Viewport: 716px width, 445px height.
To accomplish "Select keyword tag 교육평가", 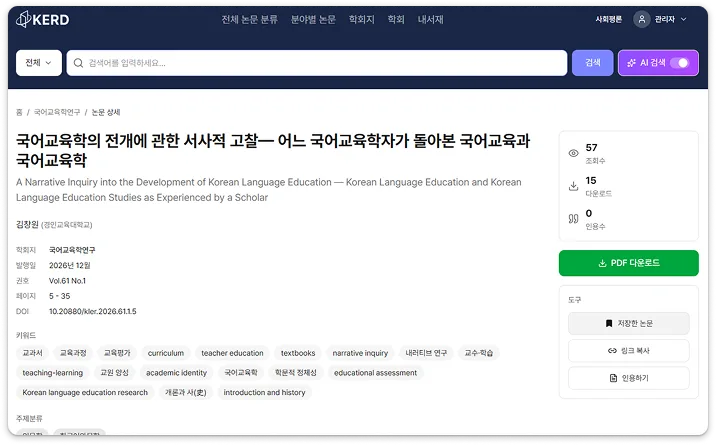I will 117,353.
